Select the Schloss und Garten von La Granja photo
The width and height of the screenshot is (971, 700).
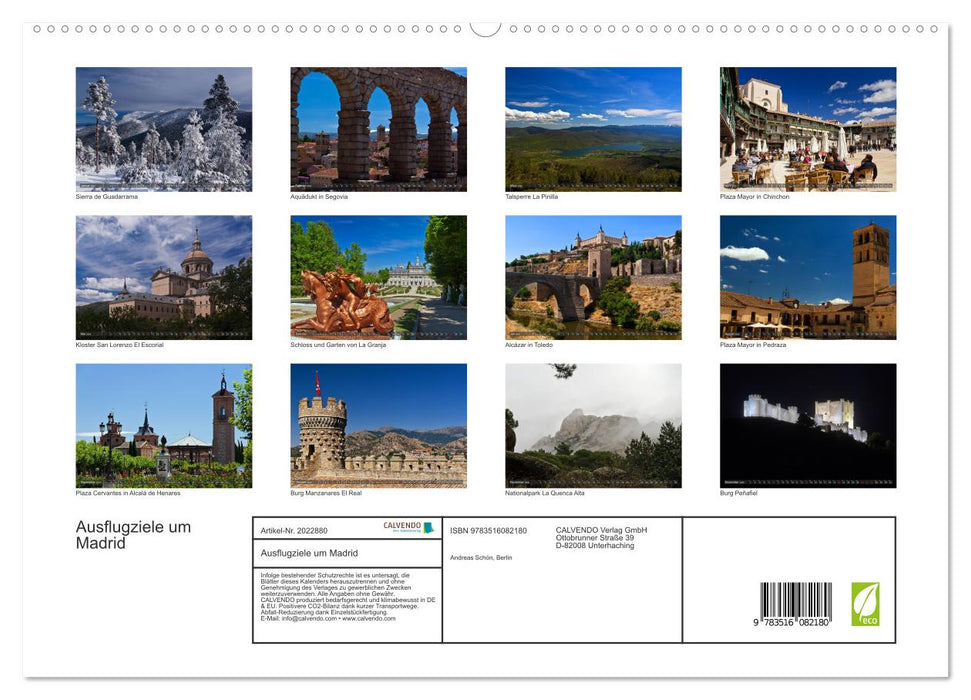coord(378,276)
